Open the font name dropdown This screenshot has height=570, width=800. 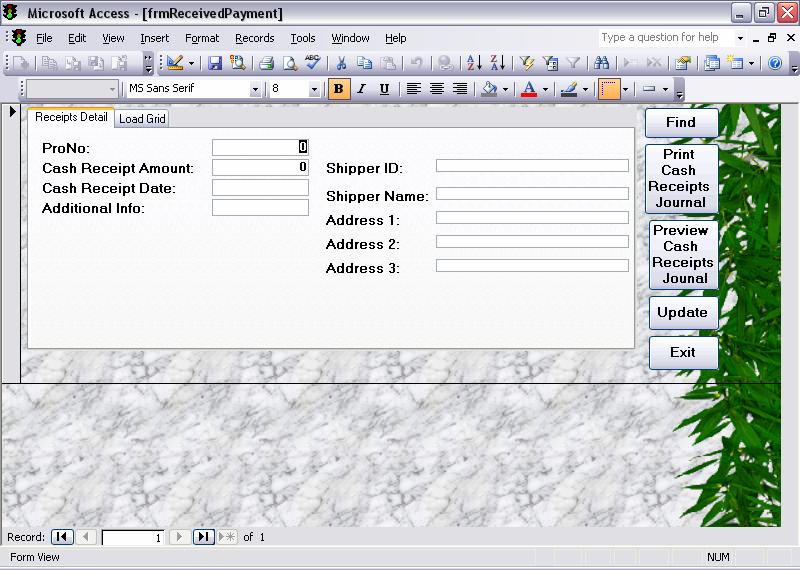[x=255, y=89]
